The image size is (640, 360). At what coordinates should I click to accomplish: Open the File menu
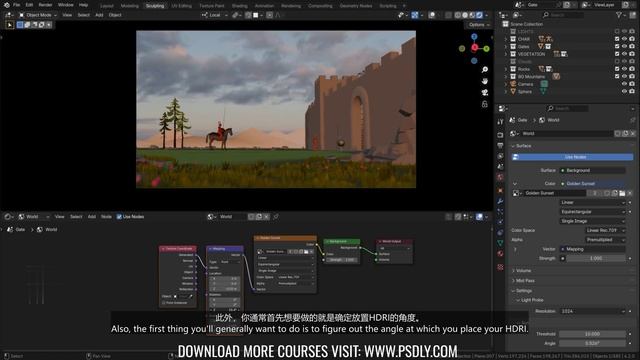coord(16,5)
